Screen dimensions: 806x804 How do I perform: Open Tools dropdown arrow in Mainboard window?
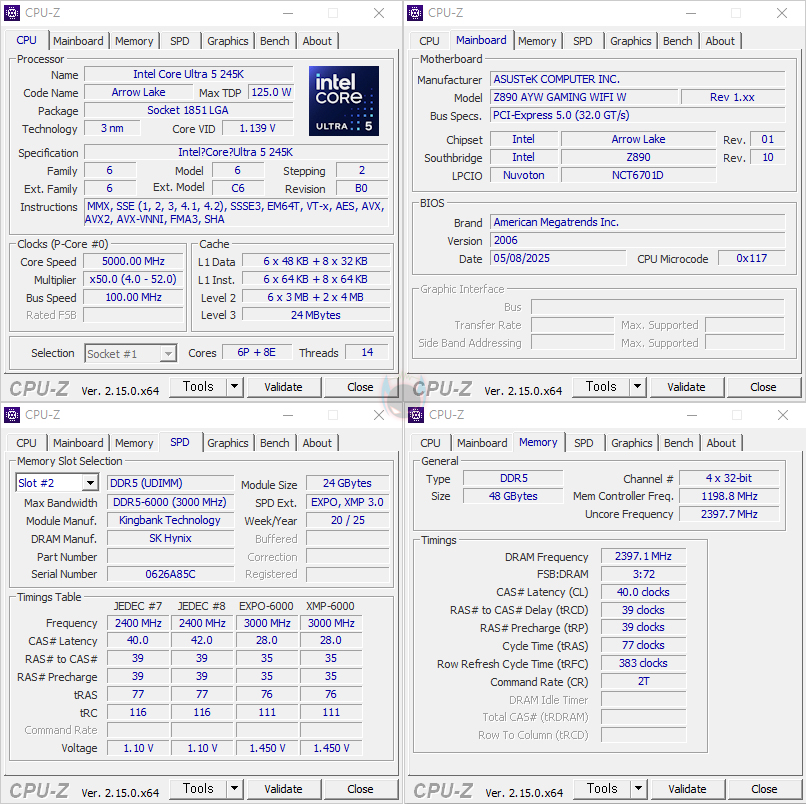click(637, 387)
